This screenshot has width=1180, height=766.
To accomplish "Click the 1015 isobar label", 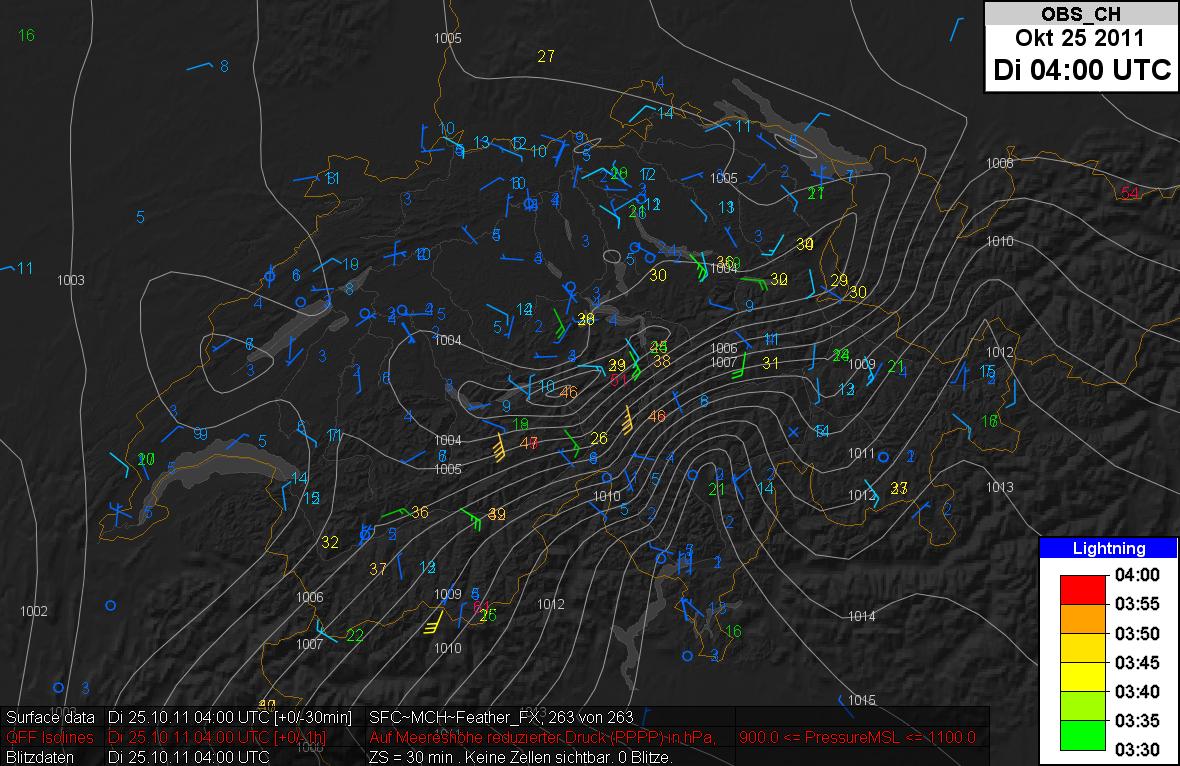I will (x=861, y=699).
